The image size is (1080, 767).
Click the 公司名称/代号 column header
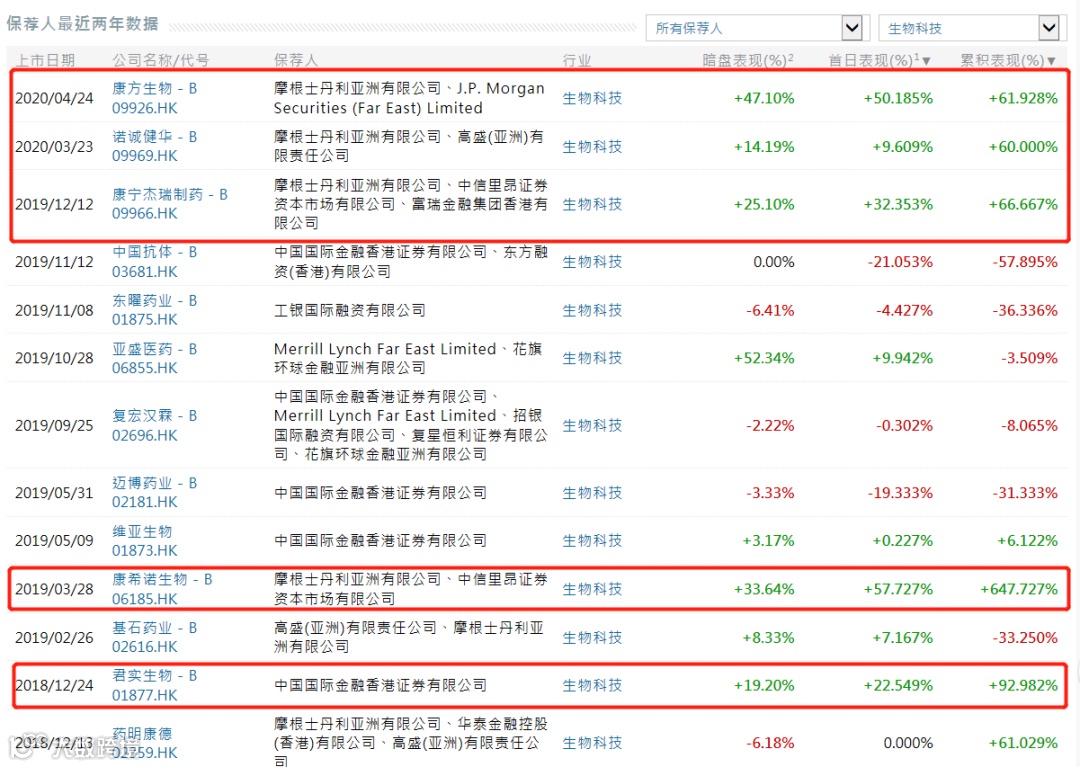click(161, 61)
